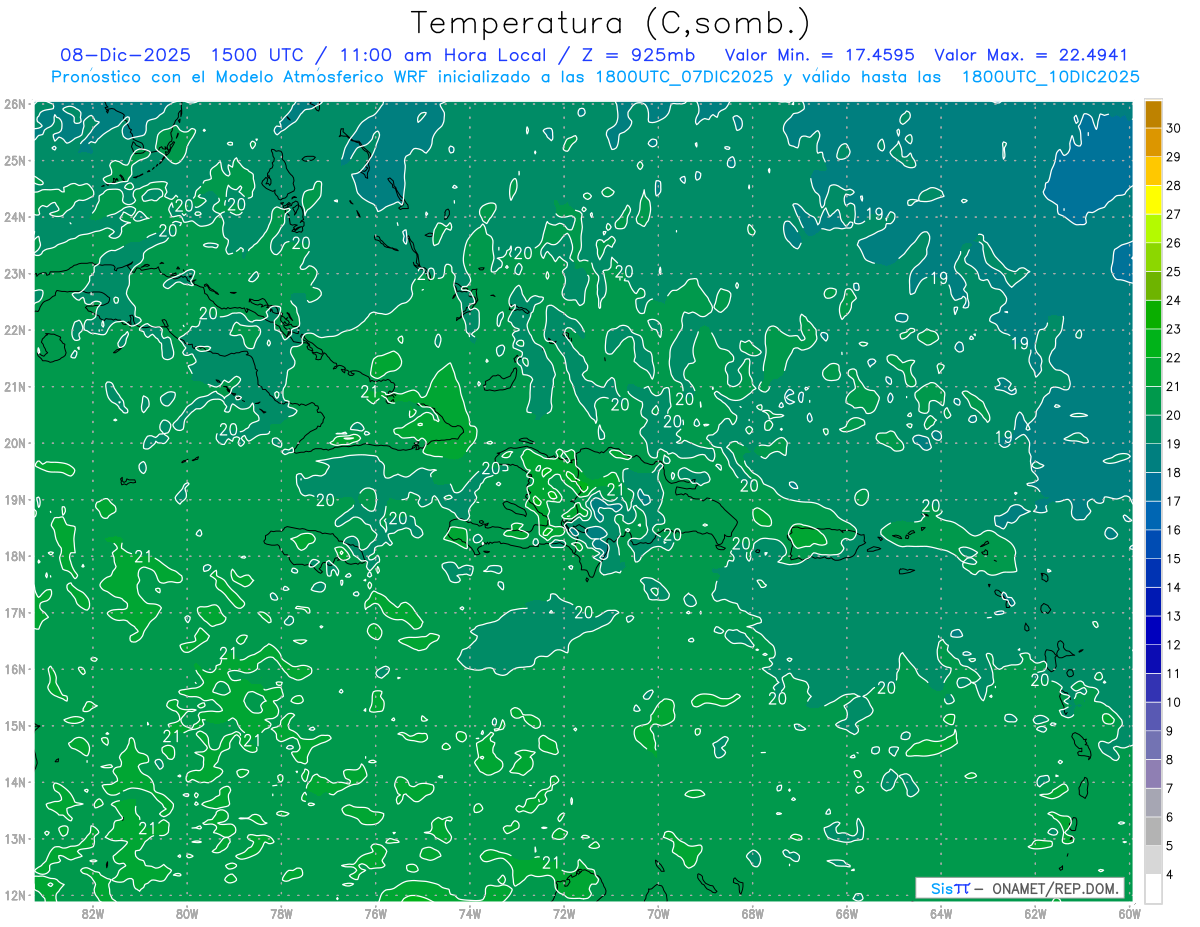
Task: Click the '1800UTC_10DIC2025' valid-until time text
Action: 1051,77
